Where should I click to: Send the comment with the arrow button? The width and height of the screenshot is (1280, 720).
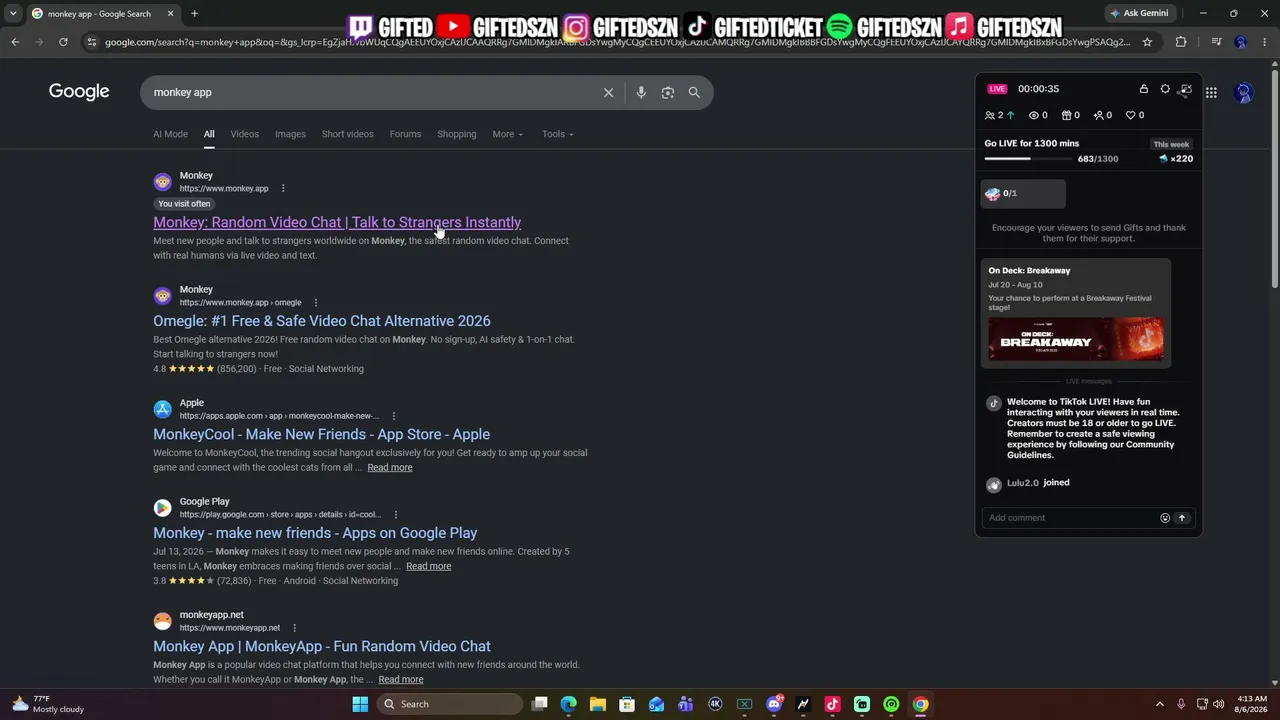[x=1182, y=518]
